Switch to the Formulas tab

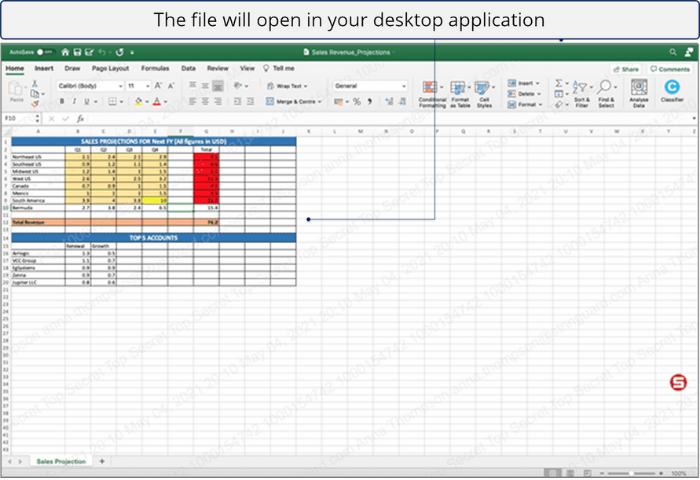click(x=155, y=68)
